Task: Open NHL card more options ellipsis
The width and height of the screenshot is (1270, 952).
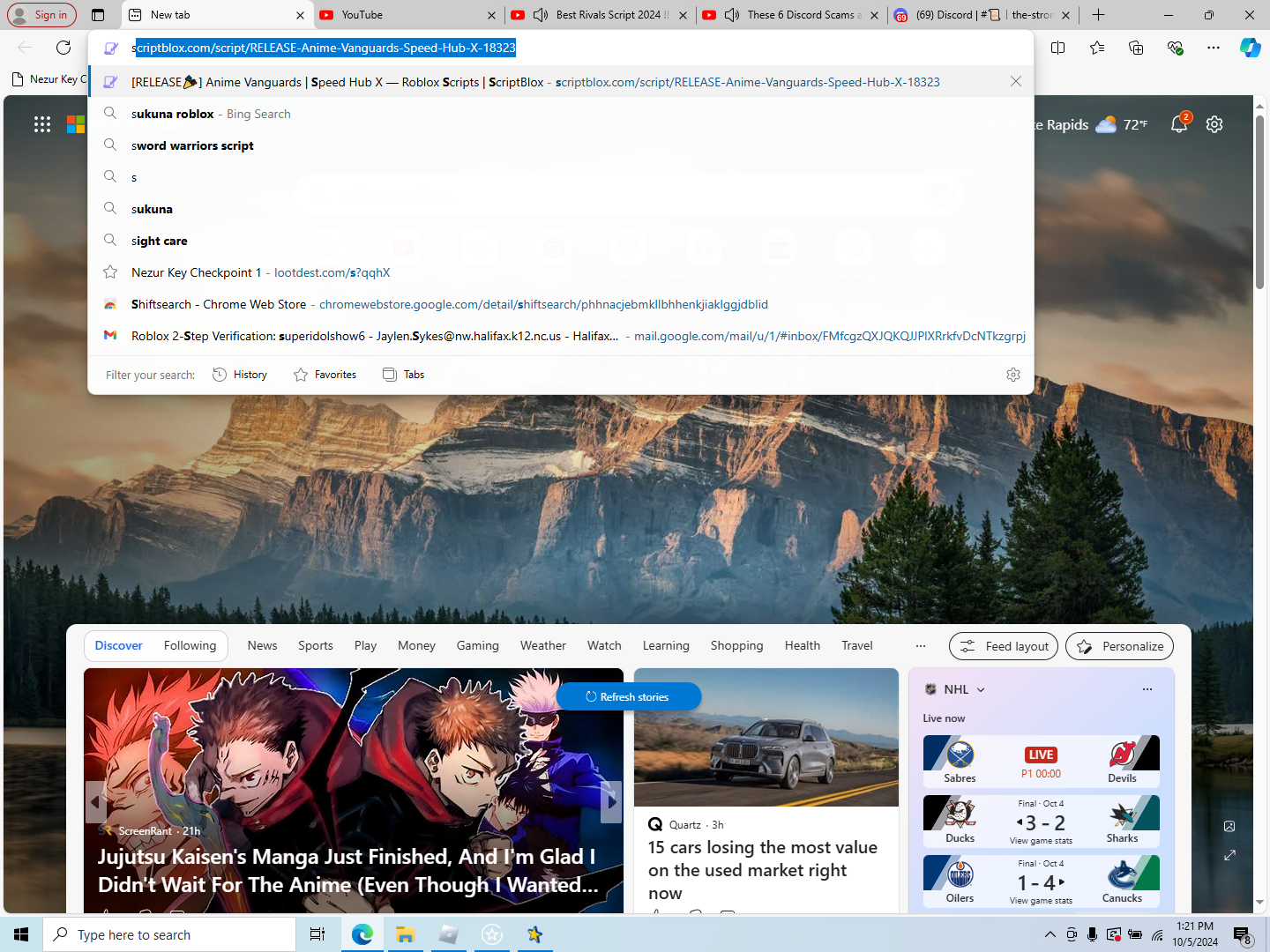Action: [x=1147, y=689]
